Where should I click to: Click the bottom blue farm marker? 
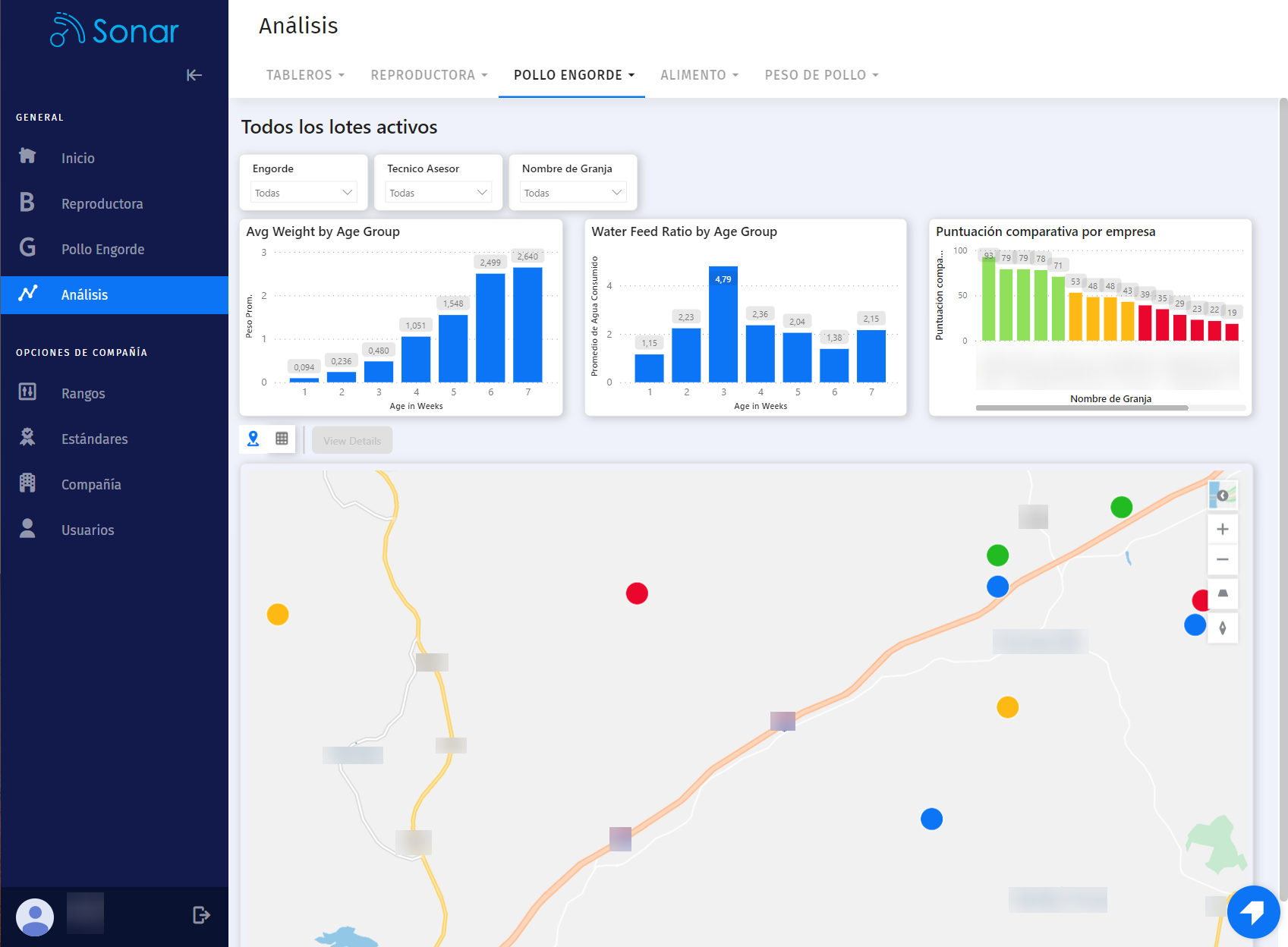[931, 819]
